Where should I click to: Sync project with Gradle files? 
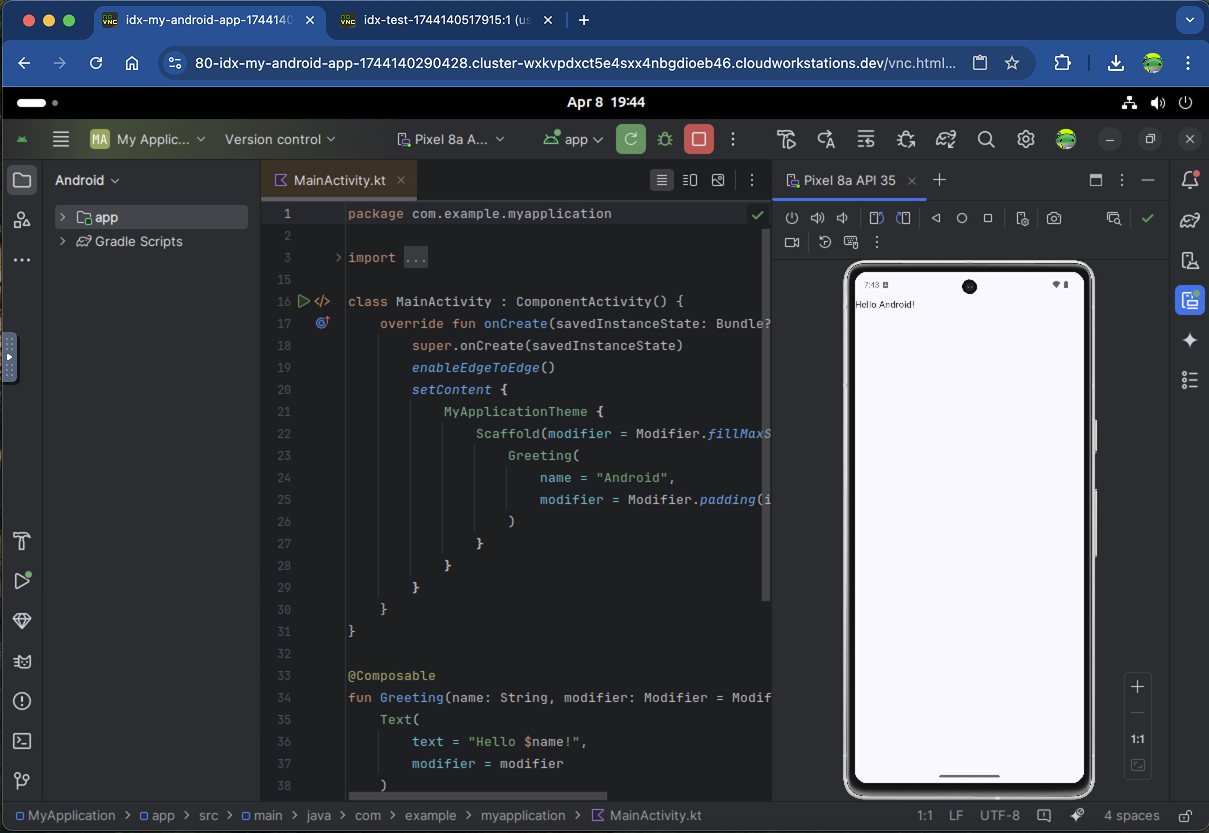(x=946, y=139)
